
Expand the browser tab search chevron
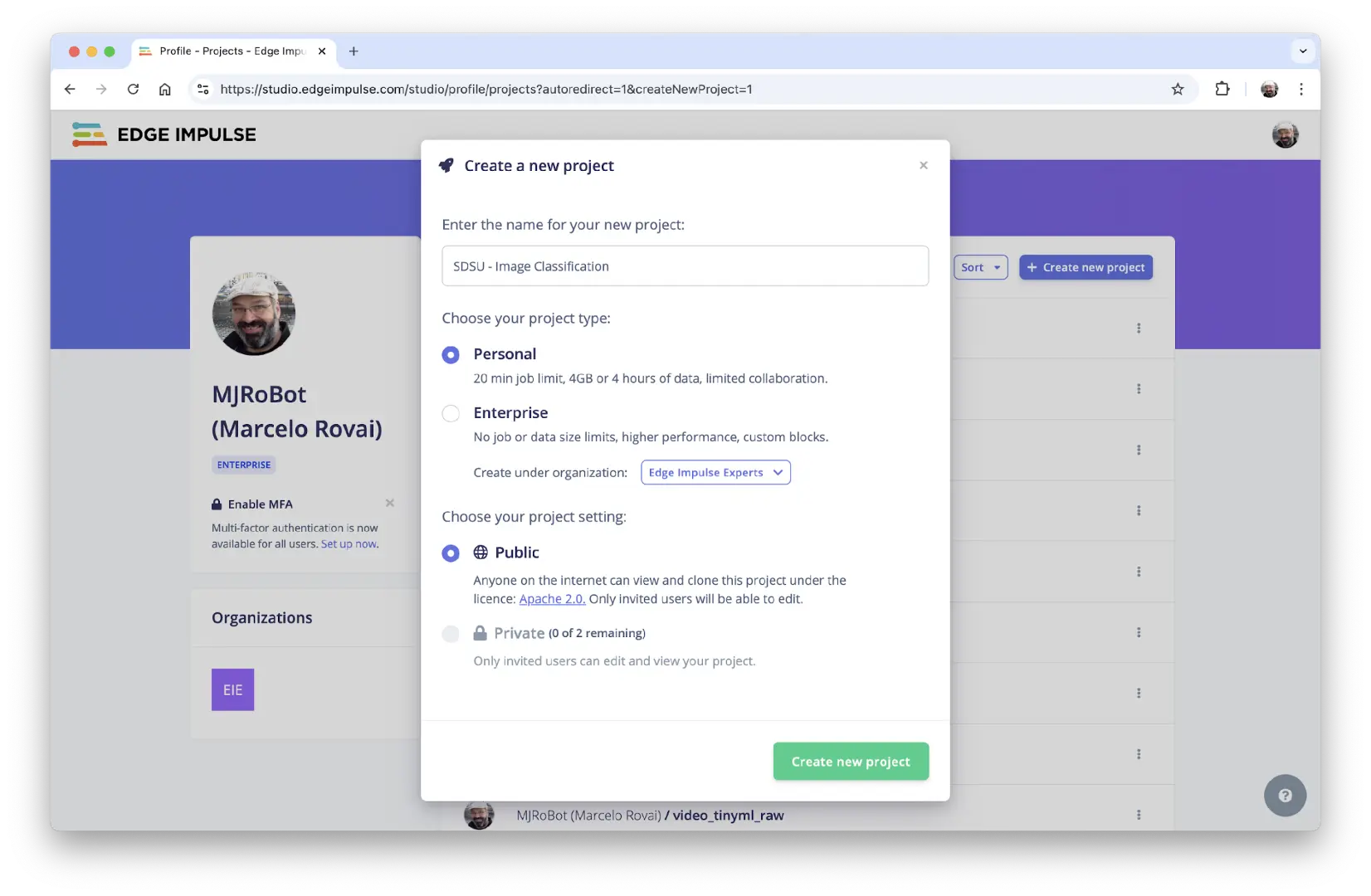pyautogui.click(x=1302, y=51)
